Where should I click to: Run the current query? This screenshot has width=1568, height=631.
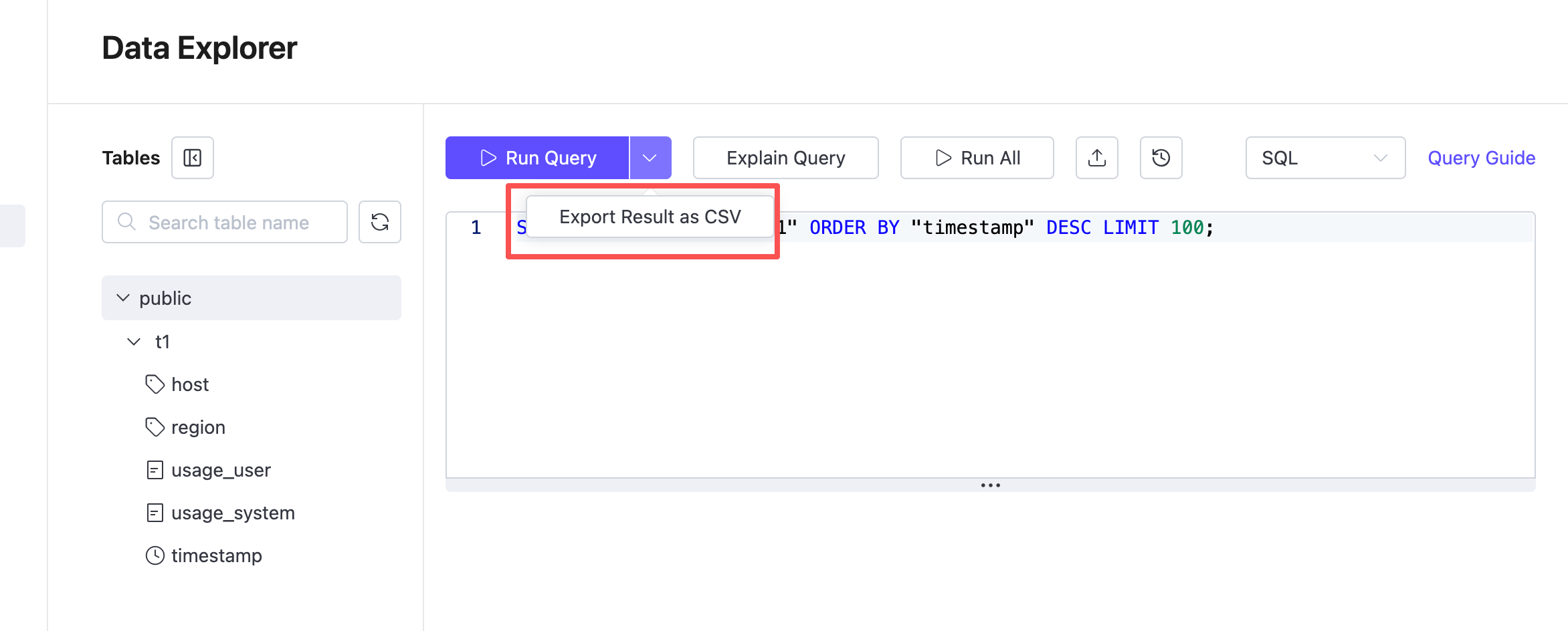tap(537, 158)
